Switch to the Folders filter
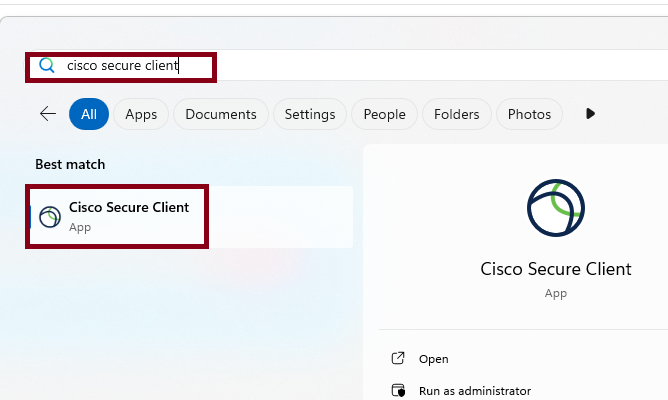Image resolution: width=668 pixels, height=400 pixels. pyautogui.click(x=456, y=114)
